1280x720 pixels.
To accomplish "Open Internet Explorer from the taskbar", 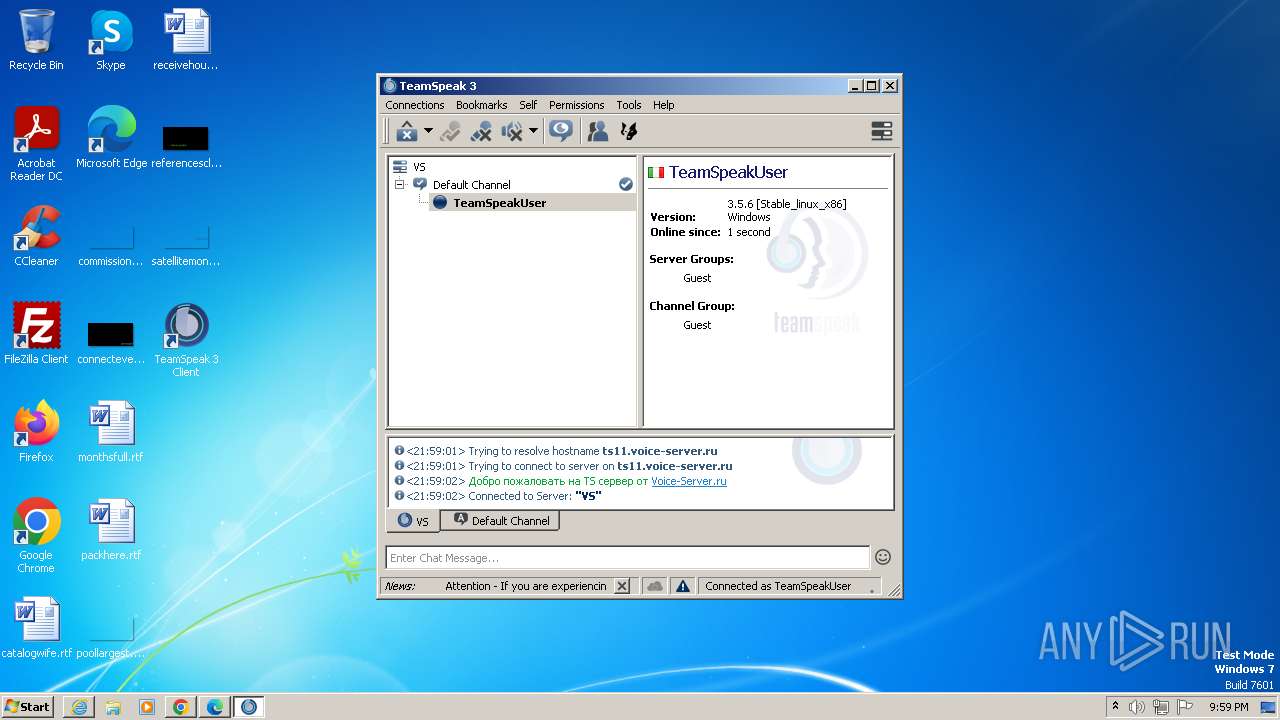I will tap(79, 707).
